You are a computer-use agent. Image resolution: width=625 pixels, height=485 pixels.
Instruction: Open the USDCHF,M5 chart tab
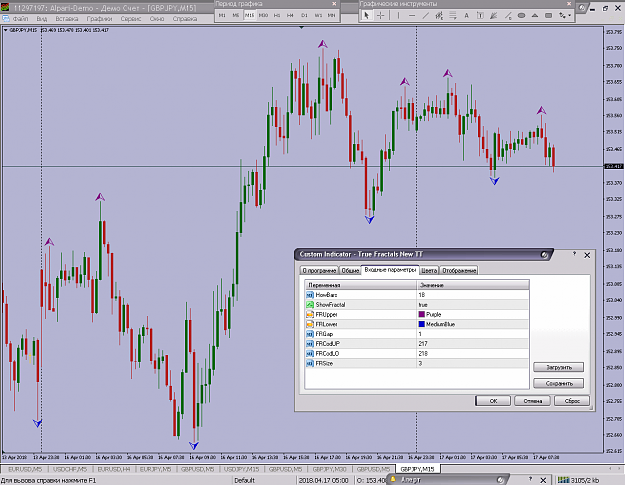[x=70, y=469]
